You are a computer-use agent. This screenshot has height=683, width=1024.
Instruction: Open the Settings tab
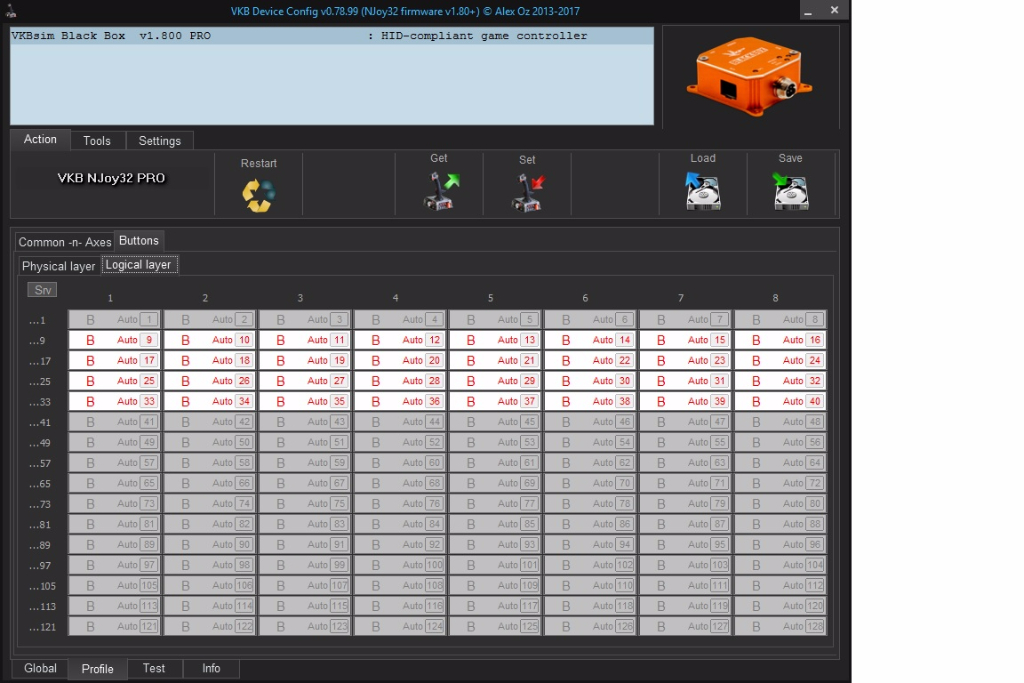point(159,140)
